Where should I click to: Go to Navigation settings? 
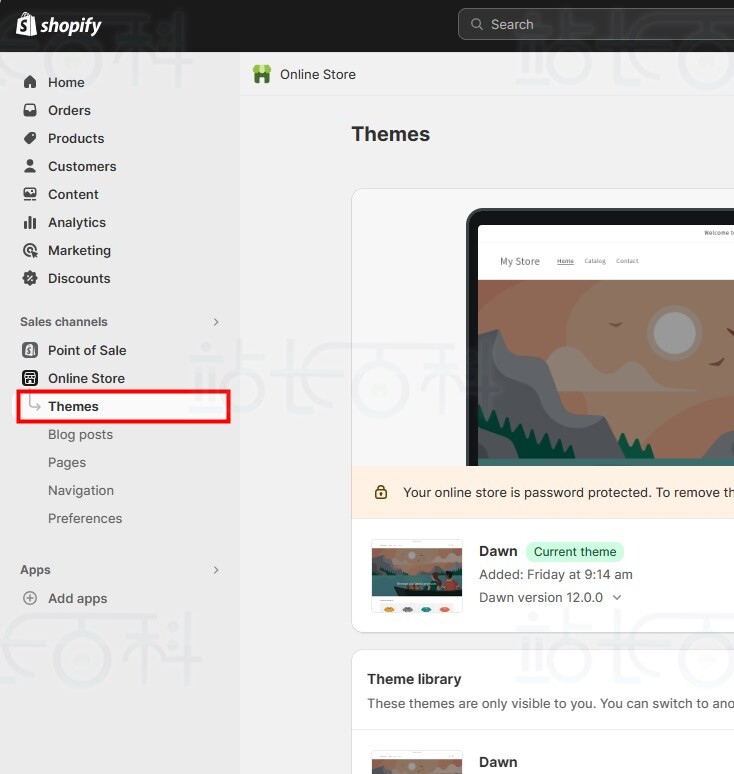click(81, 491)
